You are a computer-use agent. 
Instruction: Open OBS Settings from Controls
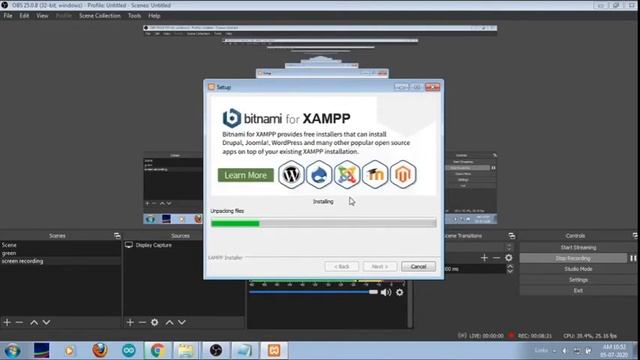[578, 280]
